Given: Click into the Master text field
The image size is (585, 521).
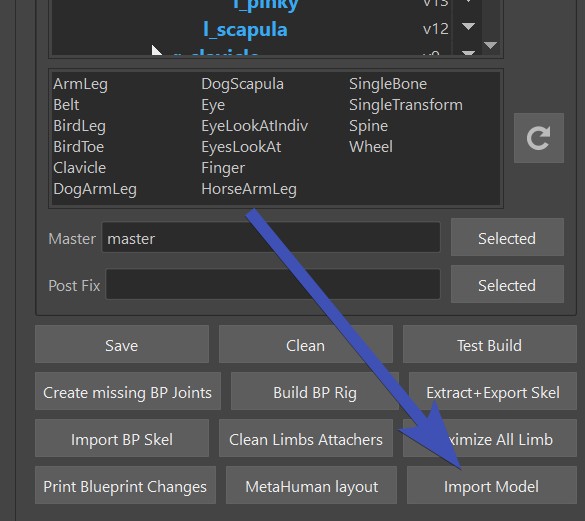Looking at the screenshot, I should click(271, 237).
